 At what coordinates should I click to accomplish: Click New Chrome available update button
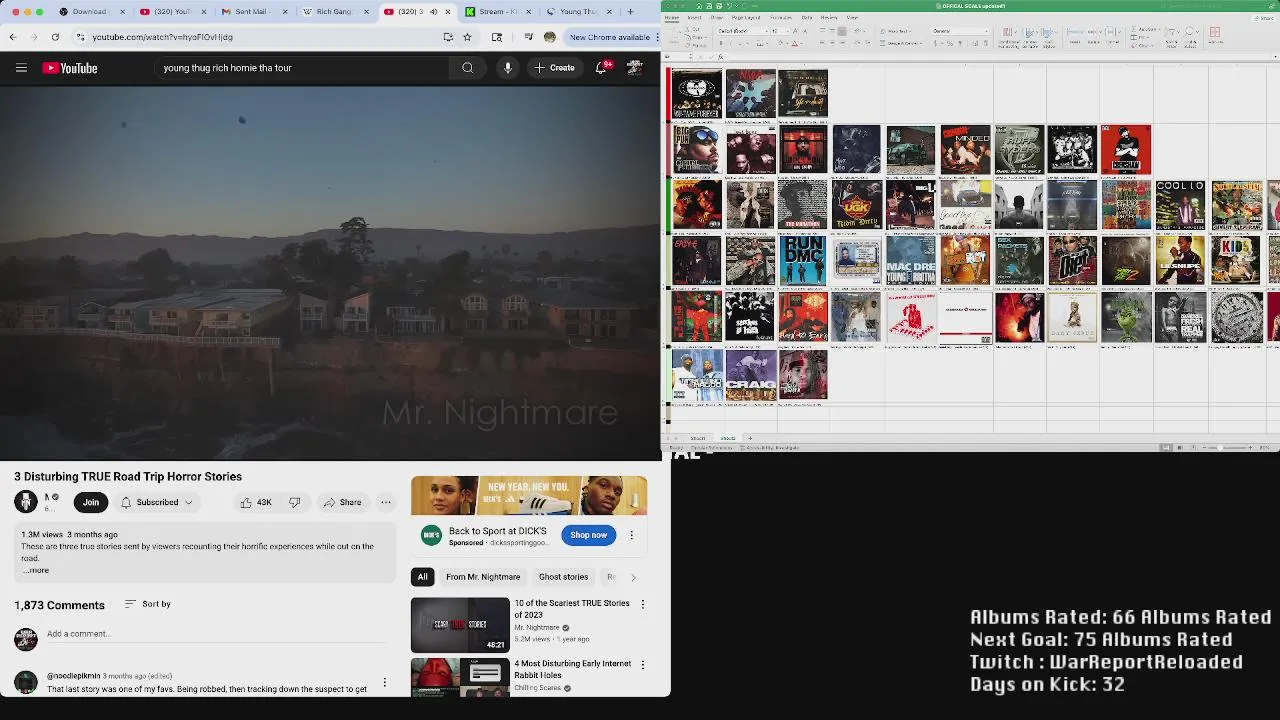tap(611, 37)
